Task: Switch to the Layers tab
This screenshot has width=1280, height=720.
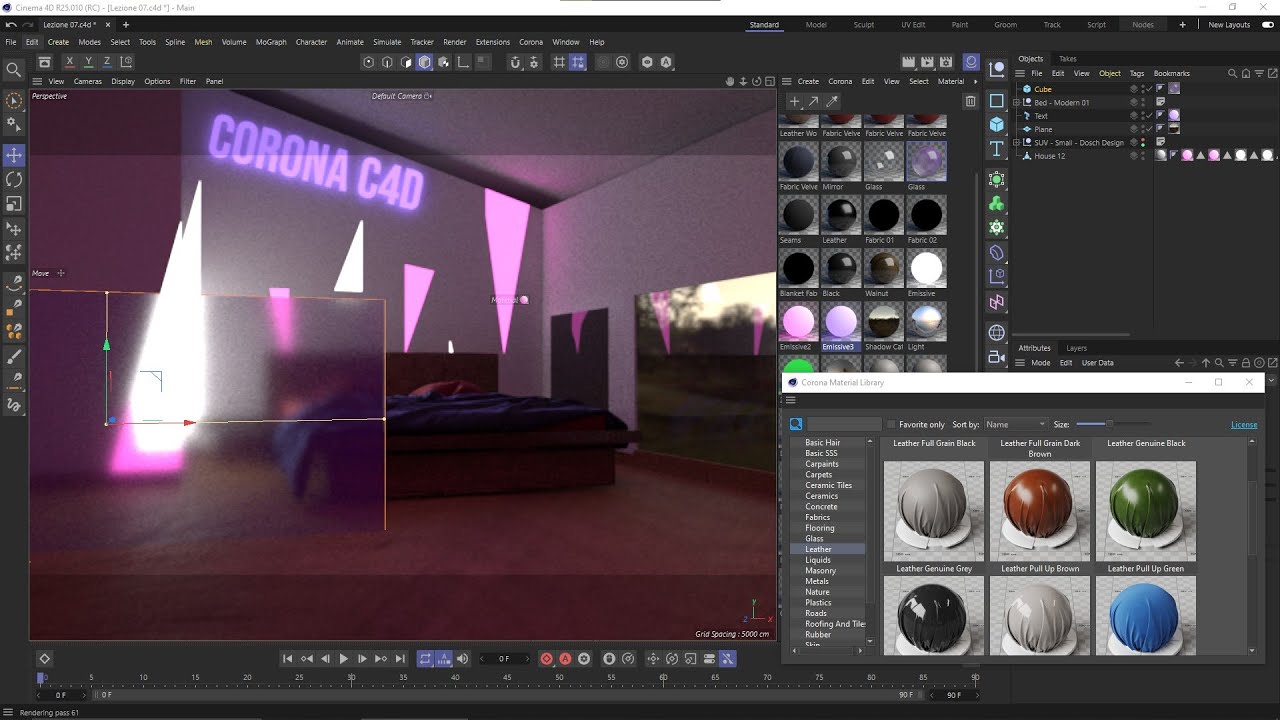Action: pyautogui.click(x=1077, y=348)
